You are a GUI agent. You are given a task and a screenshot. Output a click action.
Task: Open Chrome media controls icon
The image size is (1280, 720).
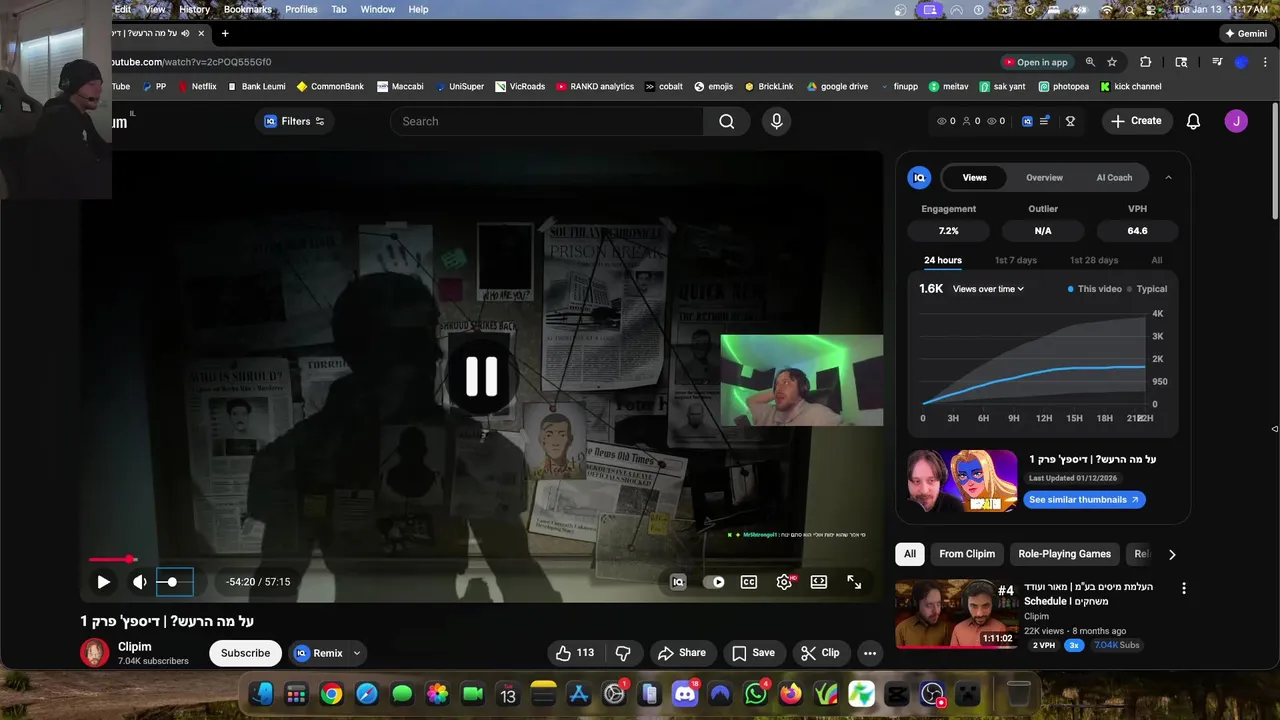pyautogui.click(x=1217, y=62)
